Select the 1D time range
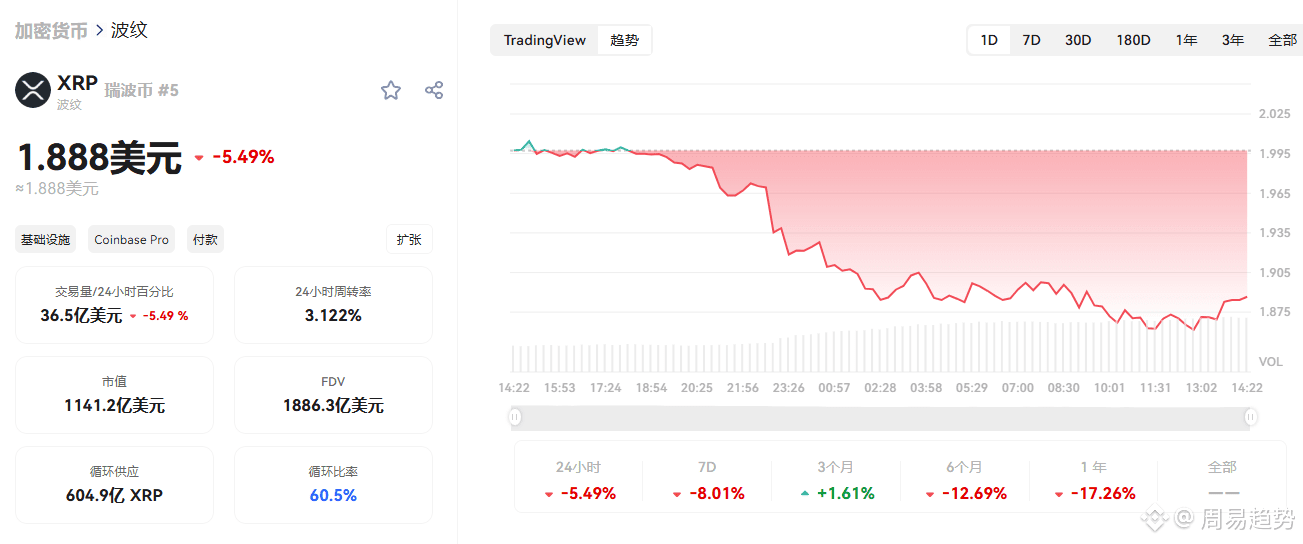Viewport: 1303px width, 544px height. pyautogui.click(x=989, y=40)
